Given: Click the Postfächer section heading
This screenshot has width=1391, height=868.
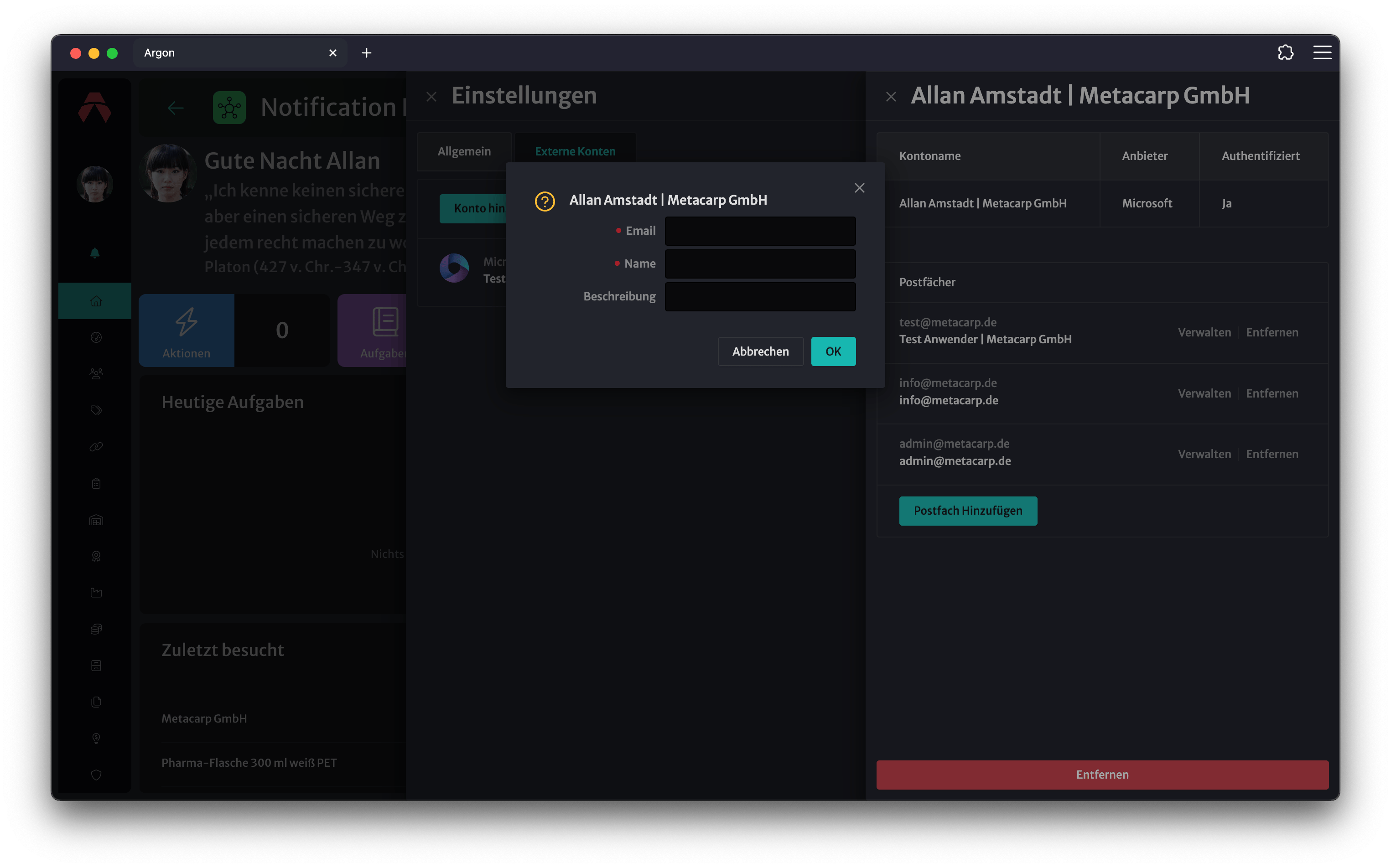Looking at the screenshot, I should pos(927,283).
